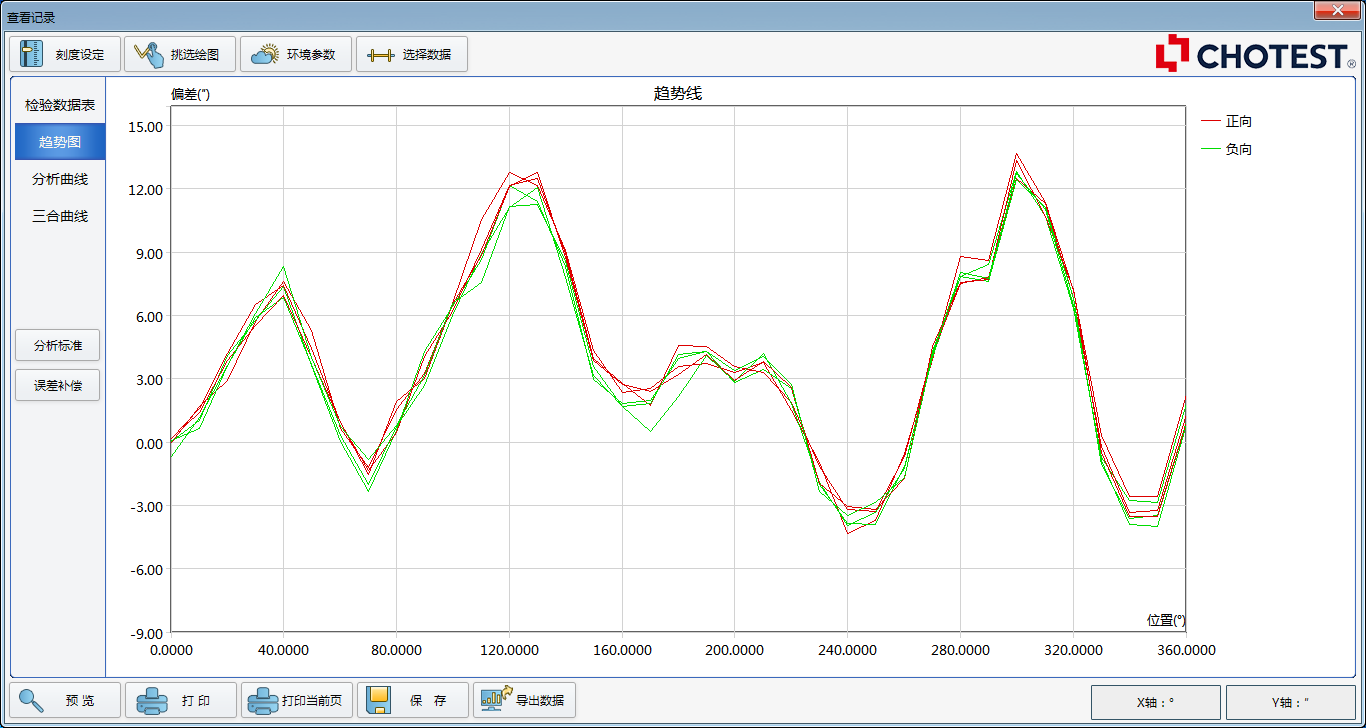Image resolution: width=1366 pixels, height=728 pixels.
Task: Click the ruler icon for 刻度设定
Action: coord(31,54)
